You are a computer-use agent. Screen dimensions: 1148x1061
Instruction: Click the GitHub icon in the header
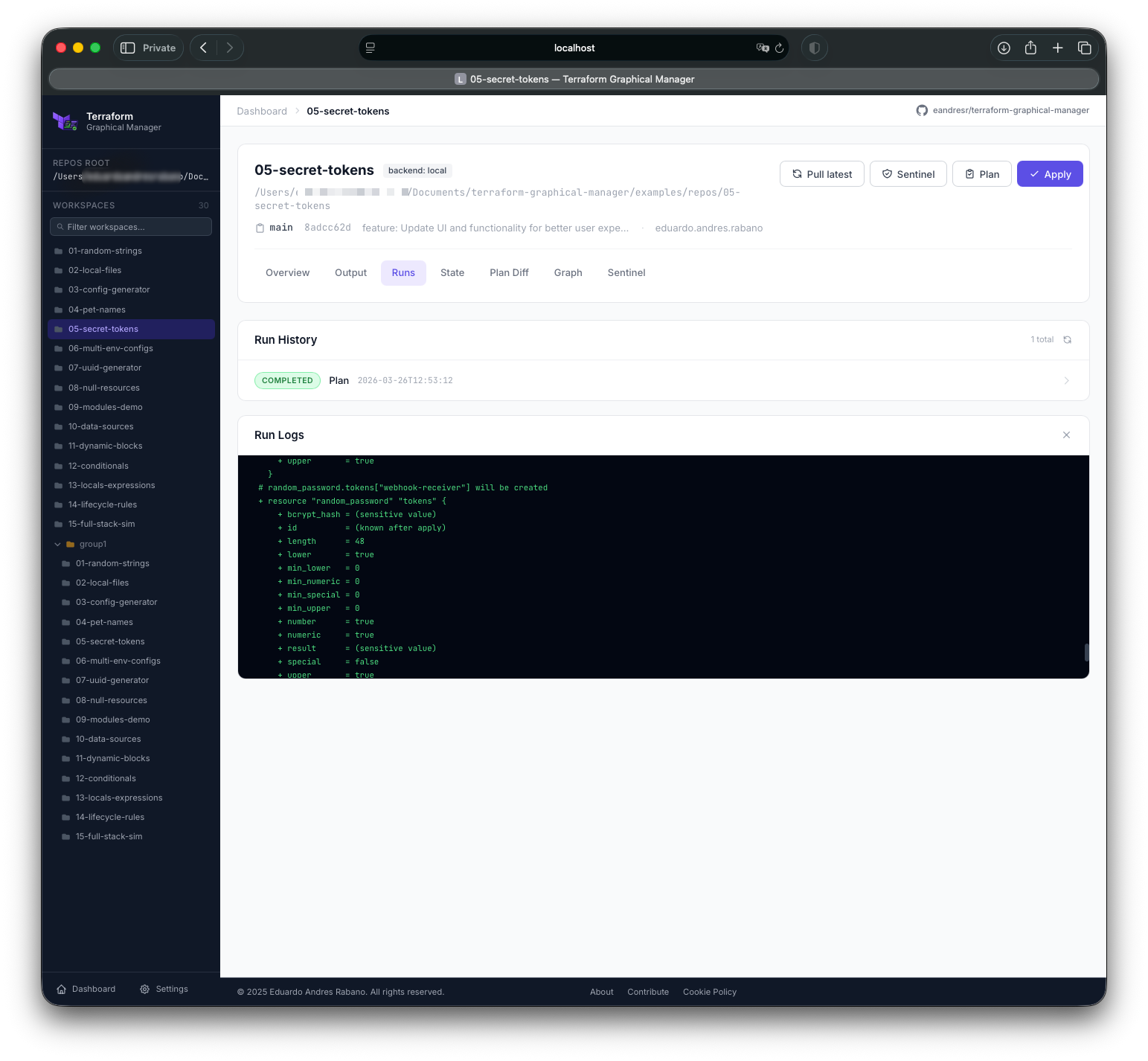922,111
